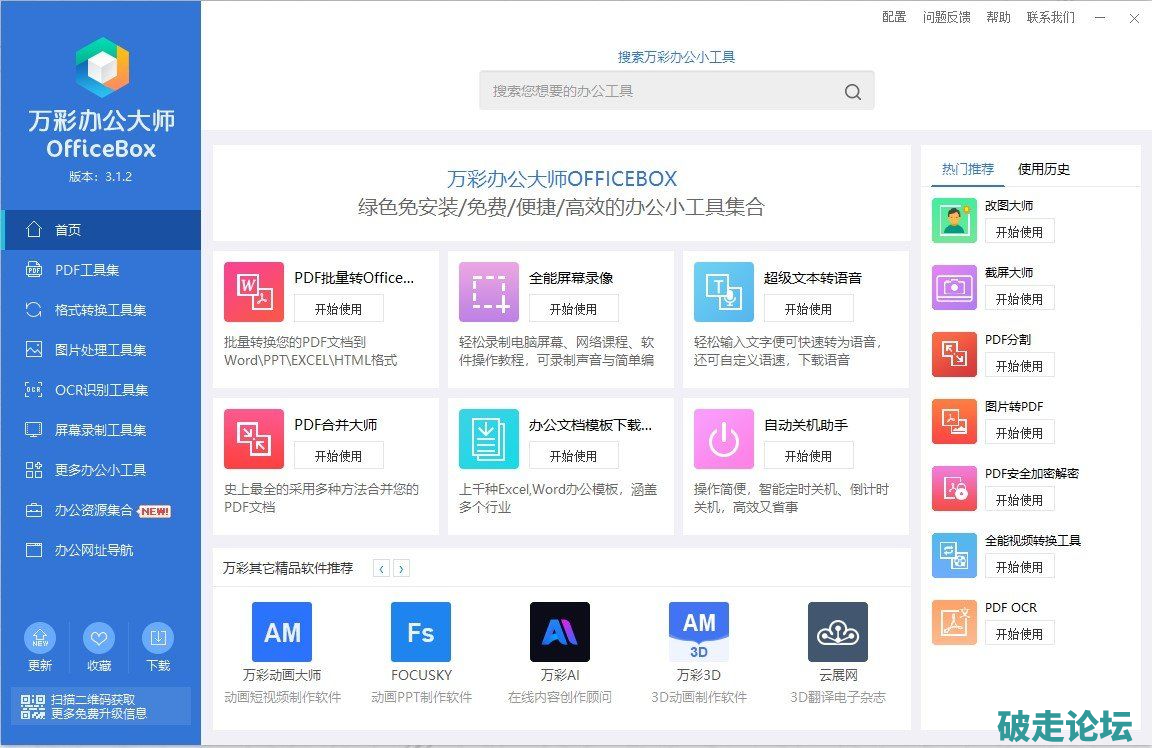The height and width of the screenshot is (748, 1152).
Task: Click the 更新 update icon in sidebar
Action: [40, 638]
